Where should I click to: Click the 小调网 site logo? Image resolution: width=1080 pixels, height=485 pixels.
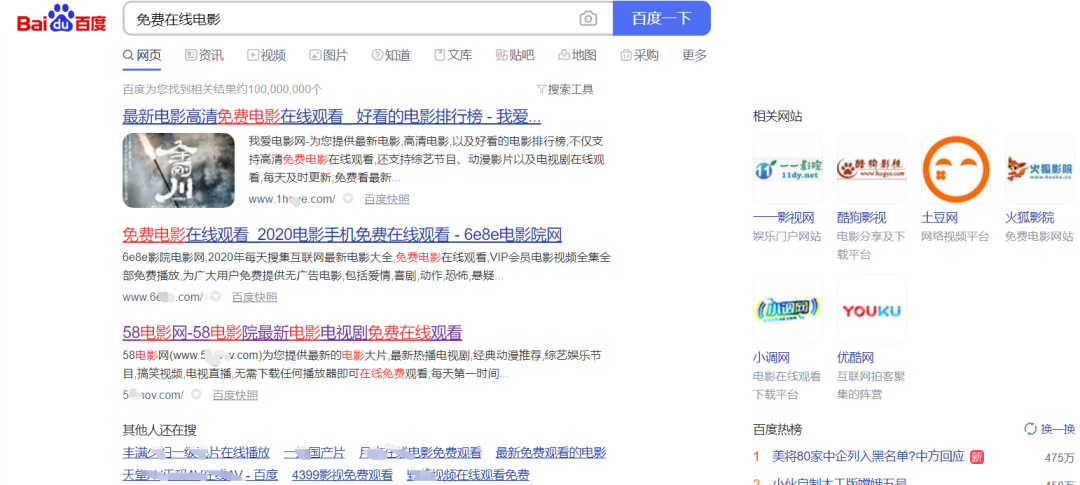[x=787, y=309]
